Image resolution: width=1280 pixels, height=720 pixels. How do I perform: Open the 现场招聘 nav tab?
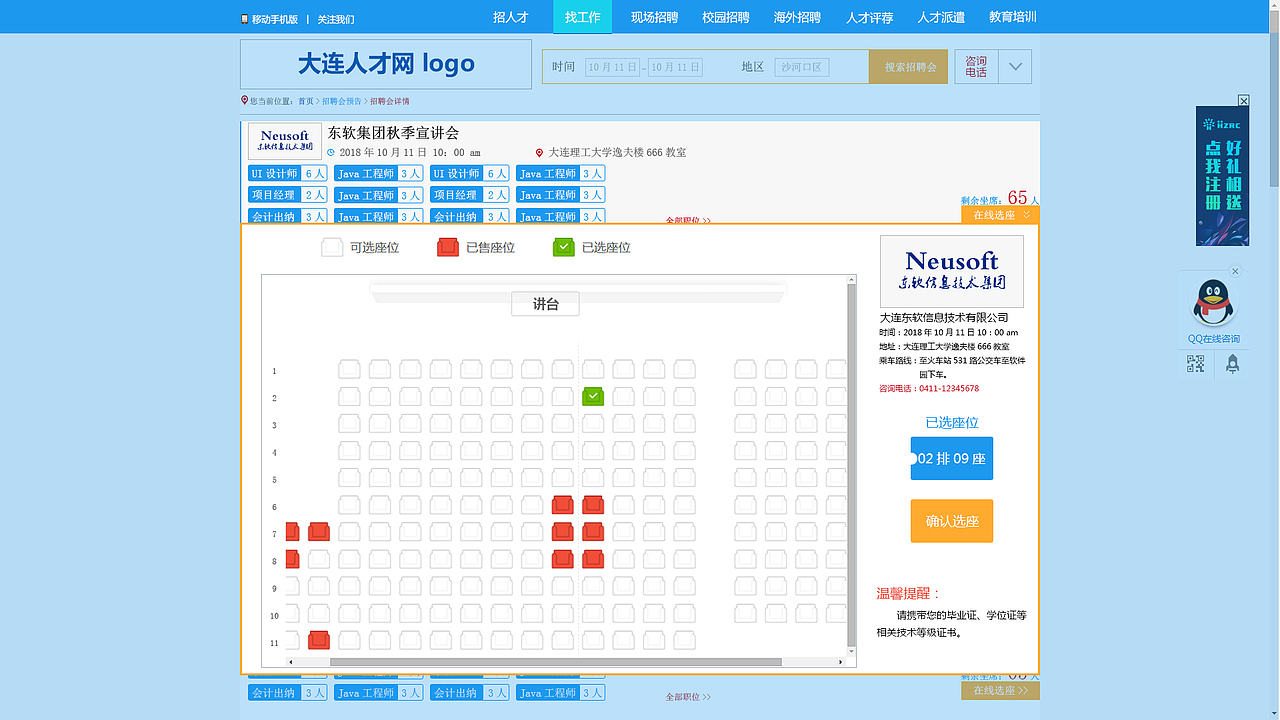point(654,17)
